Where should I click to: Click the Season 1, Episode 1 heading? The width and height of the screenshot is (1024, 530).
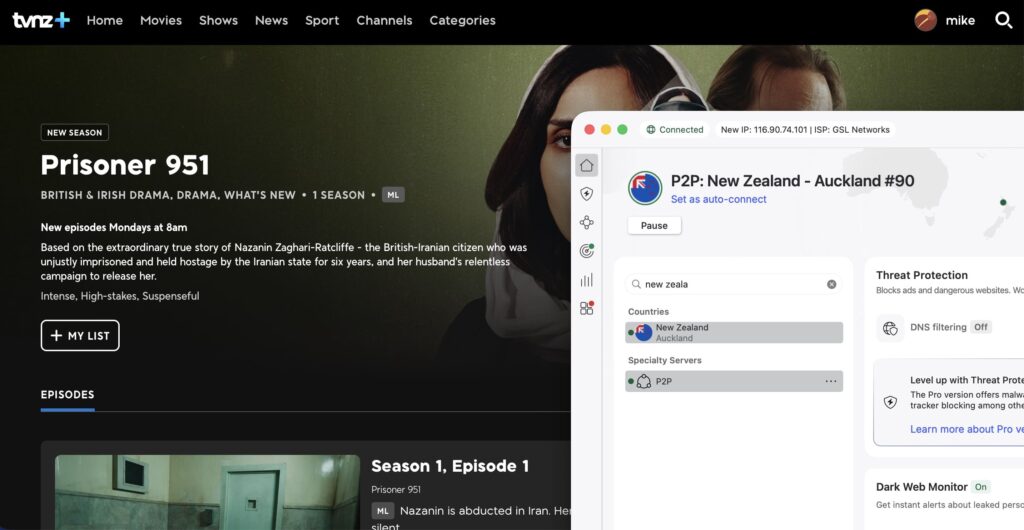(450, 466)
